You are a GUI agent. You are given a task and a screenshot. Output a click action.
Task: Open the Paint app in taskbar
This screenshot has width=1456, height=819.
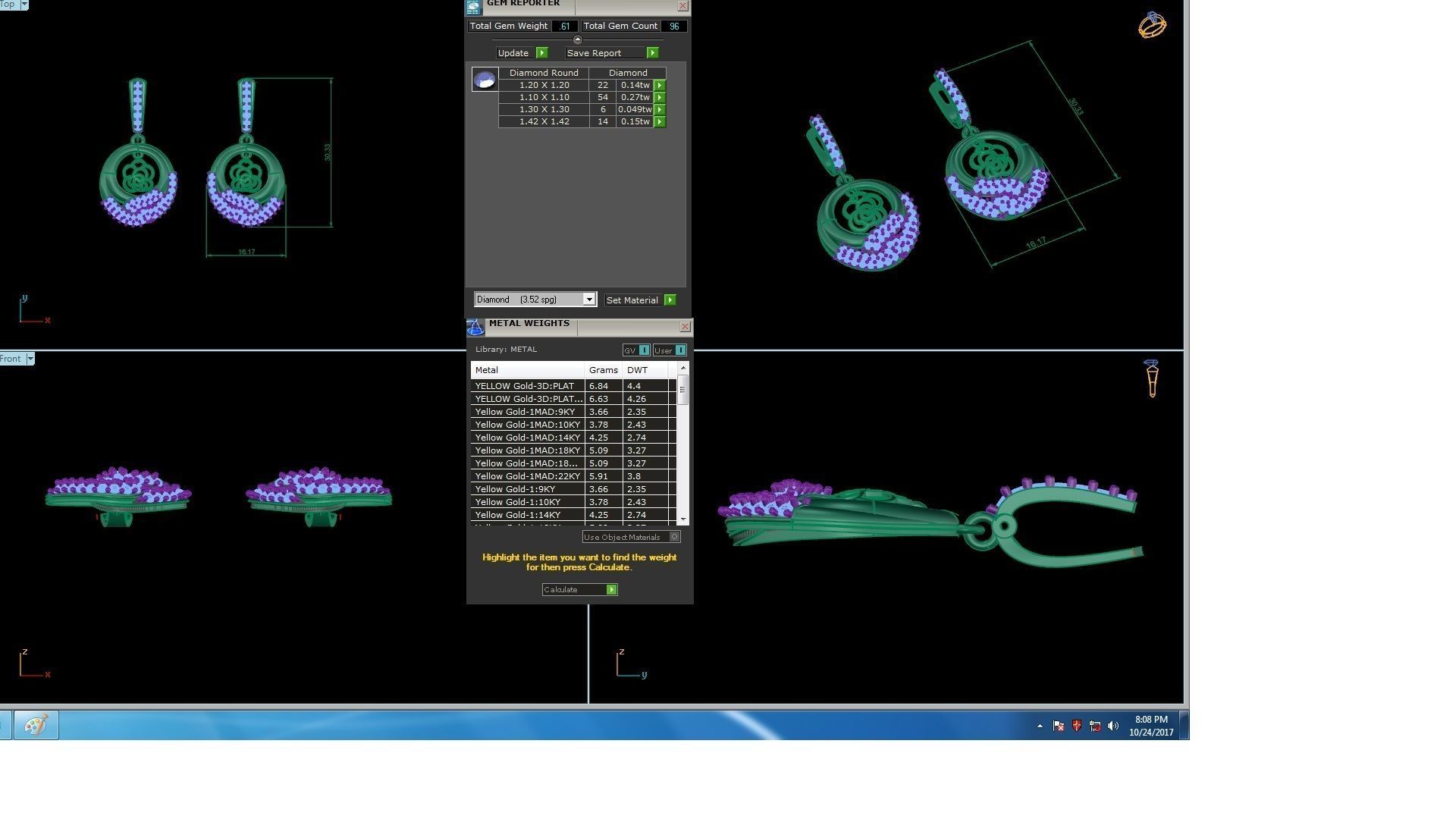click(36, 726)
